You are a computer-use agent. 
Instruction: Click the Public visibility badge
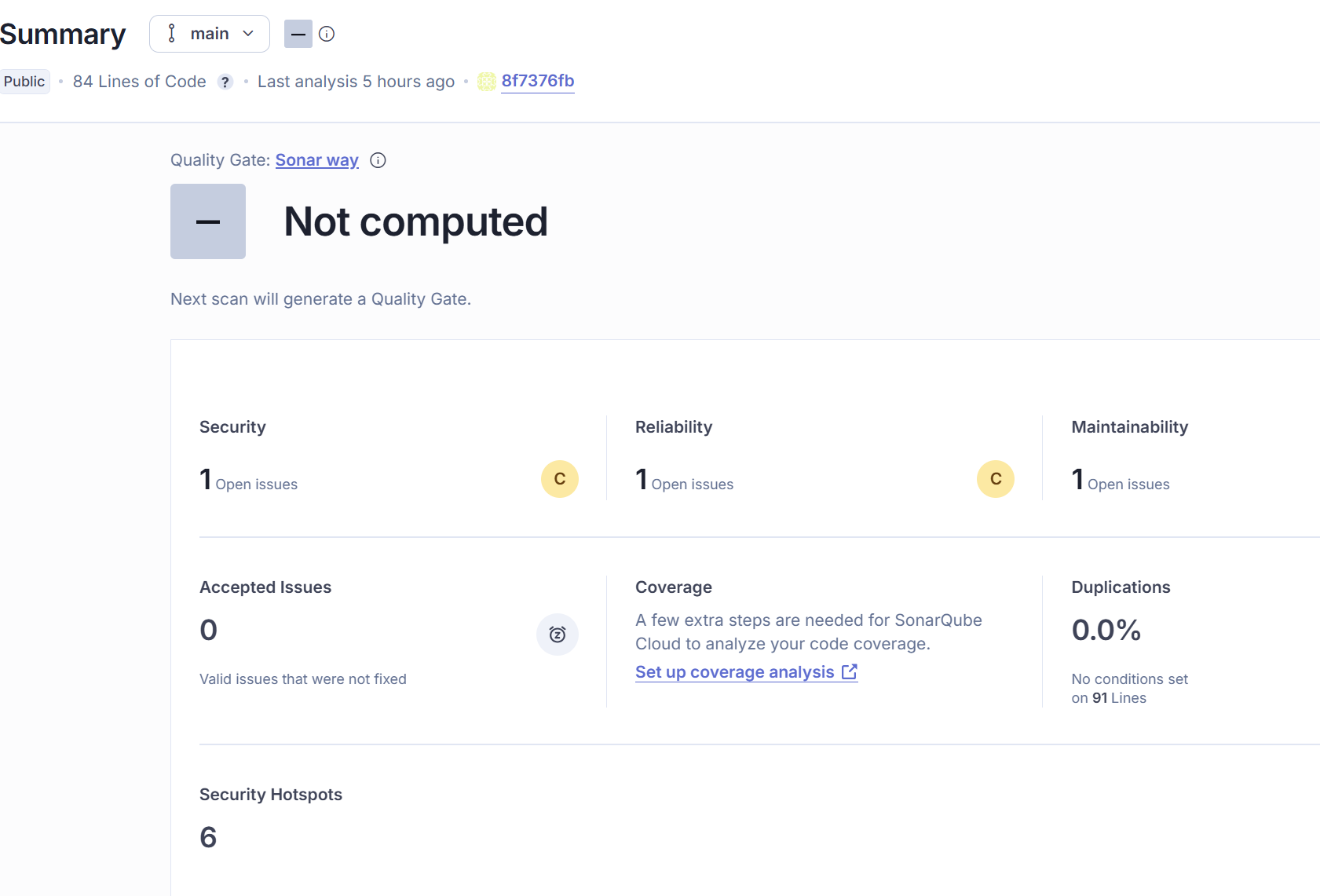tap(24, 82)
